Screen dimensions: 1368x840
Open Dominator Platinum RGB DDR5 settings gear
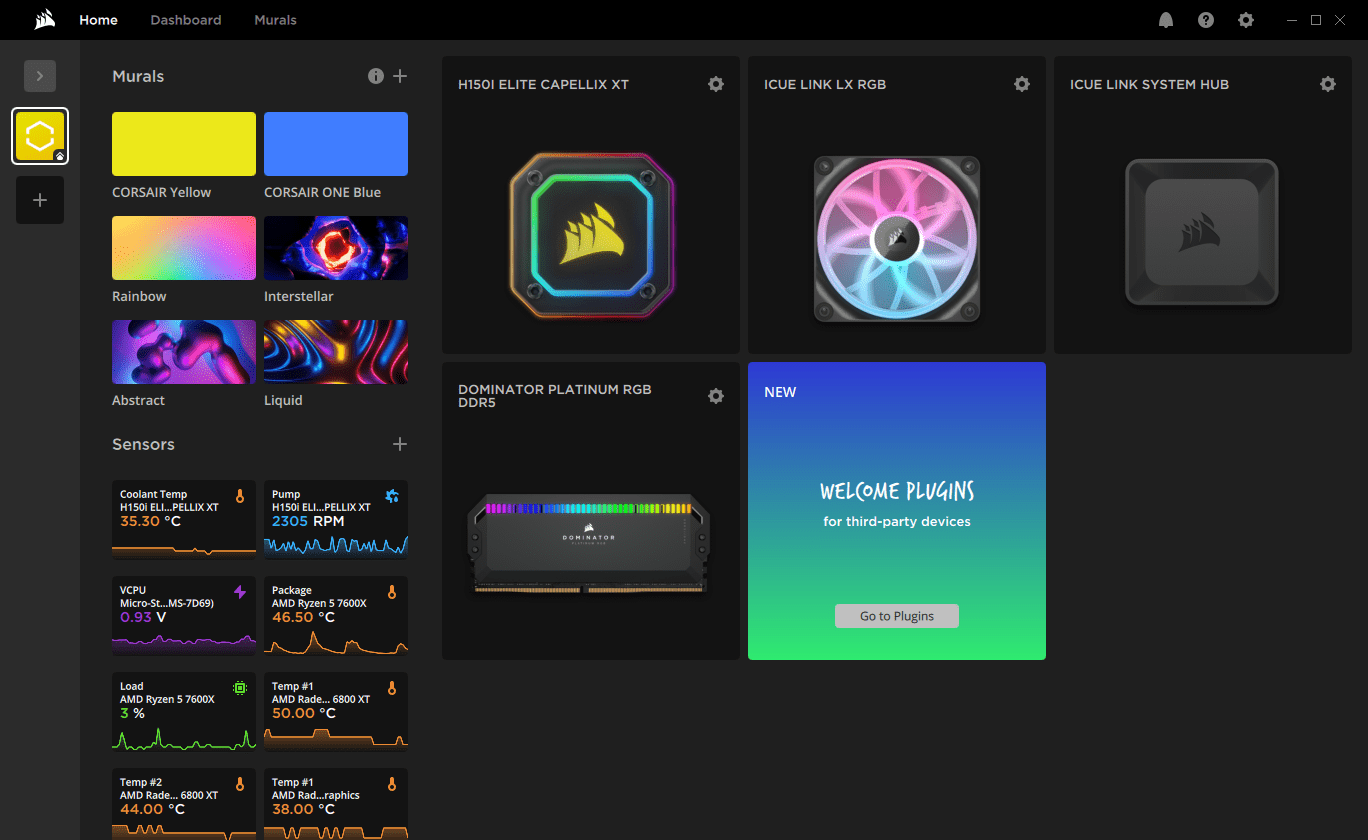coord(716,396)
